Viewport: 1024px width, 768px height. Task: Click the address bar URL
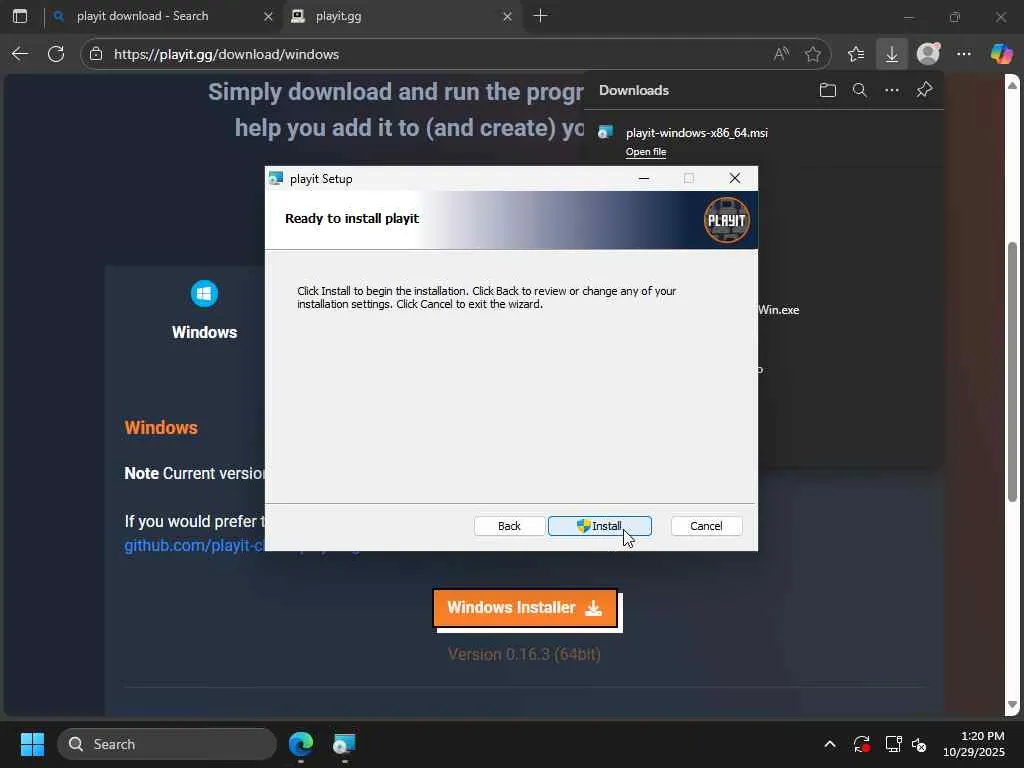coord(226,54)
